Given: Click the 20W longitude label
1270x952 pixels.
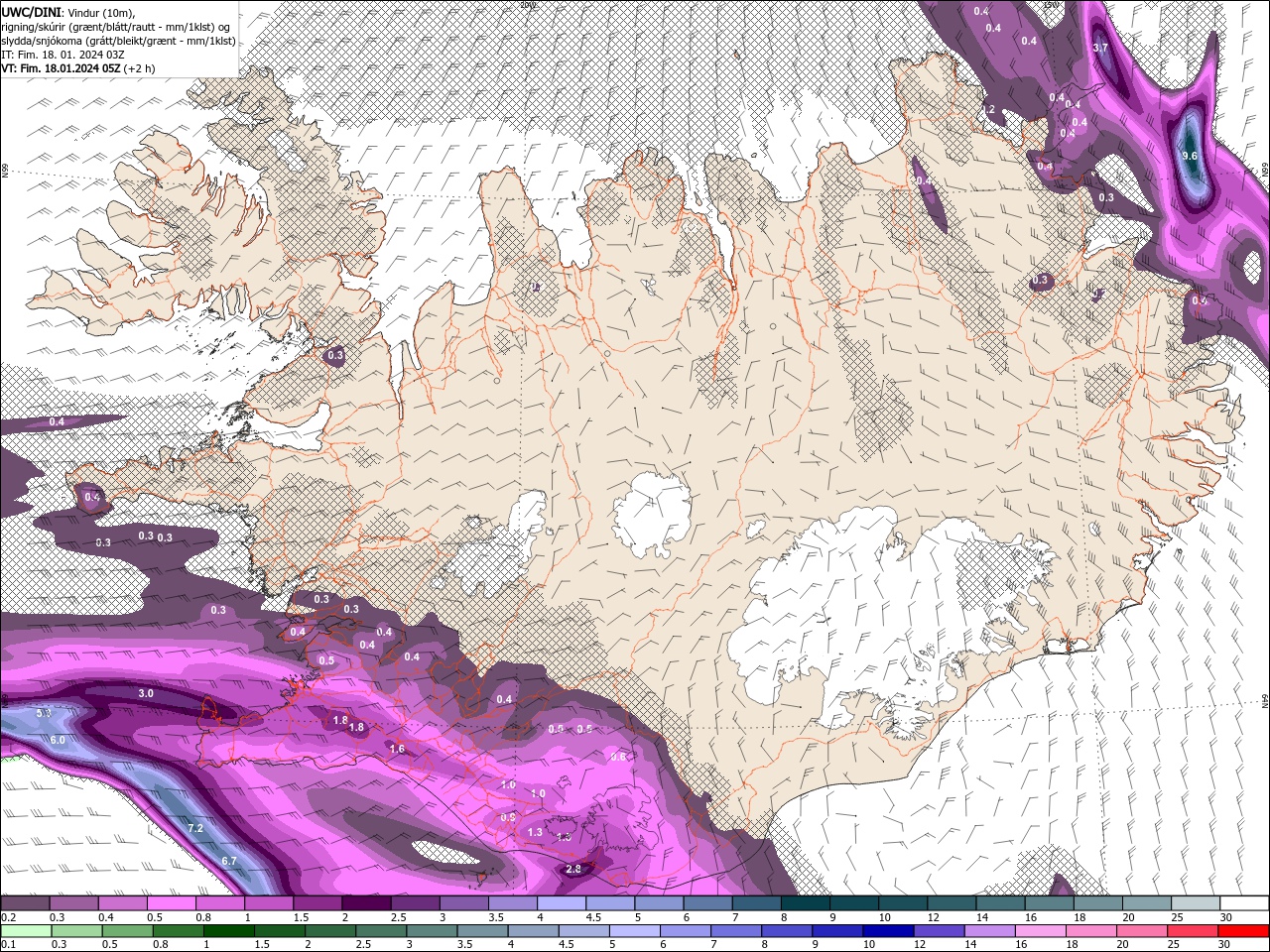Looking at the screenshot, I should [527, 4].
